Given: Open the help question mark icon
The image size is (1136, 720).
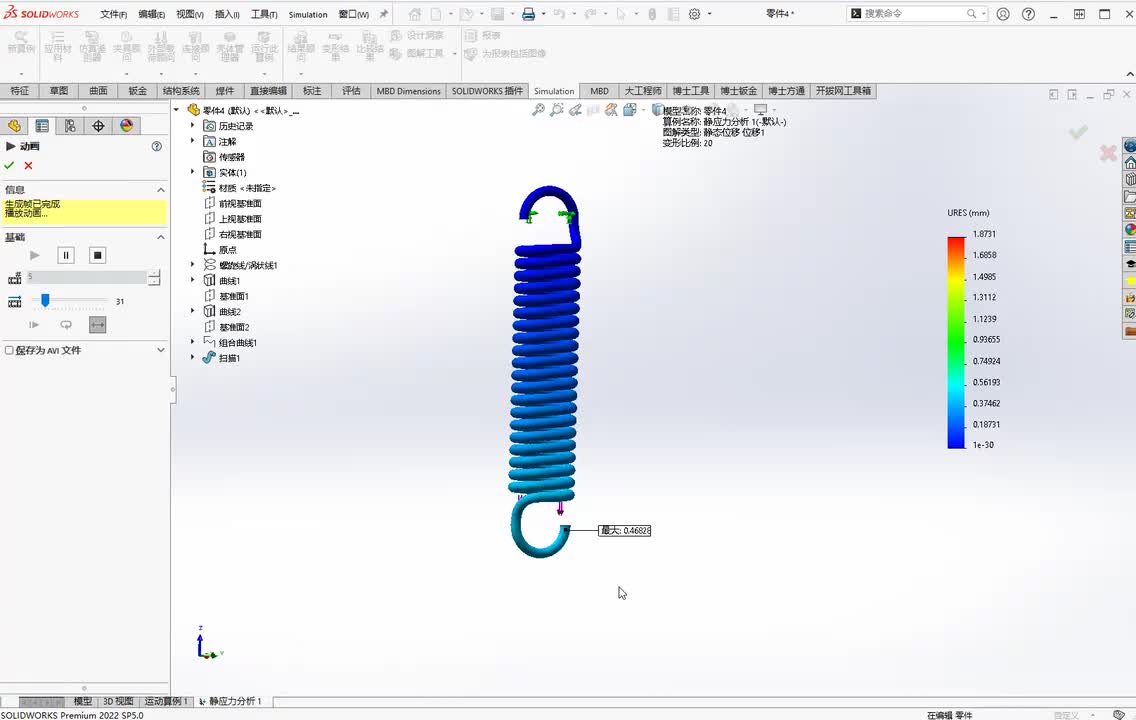Looking at the screenshot, I should click(x=1028, y=14).
